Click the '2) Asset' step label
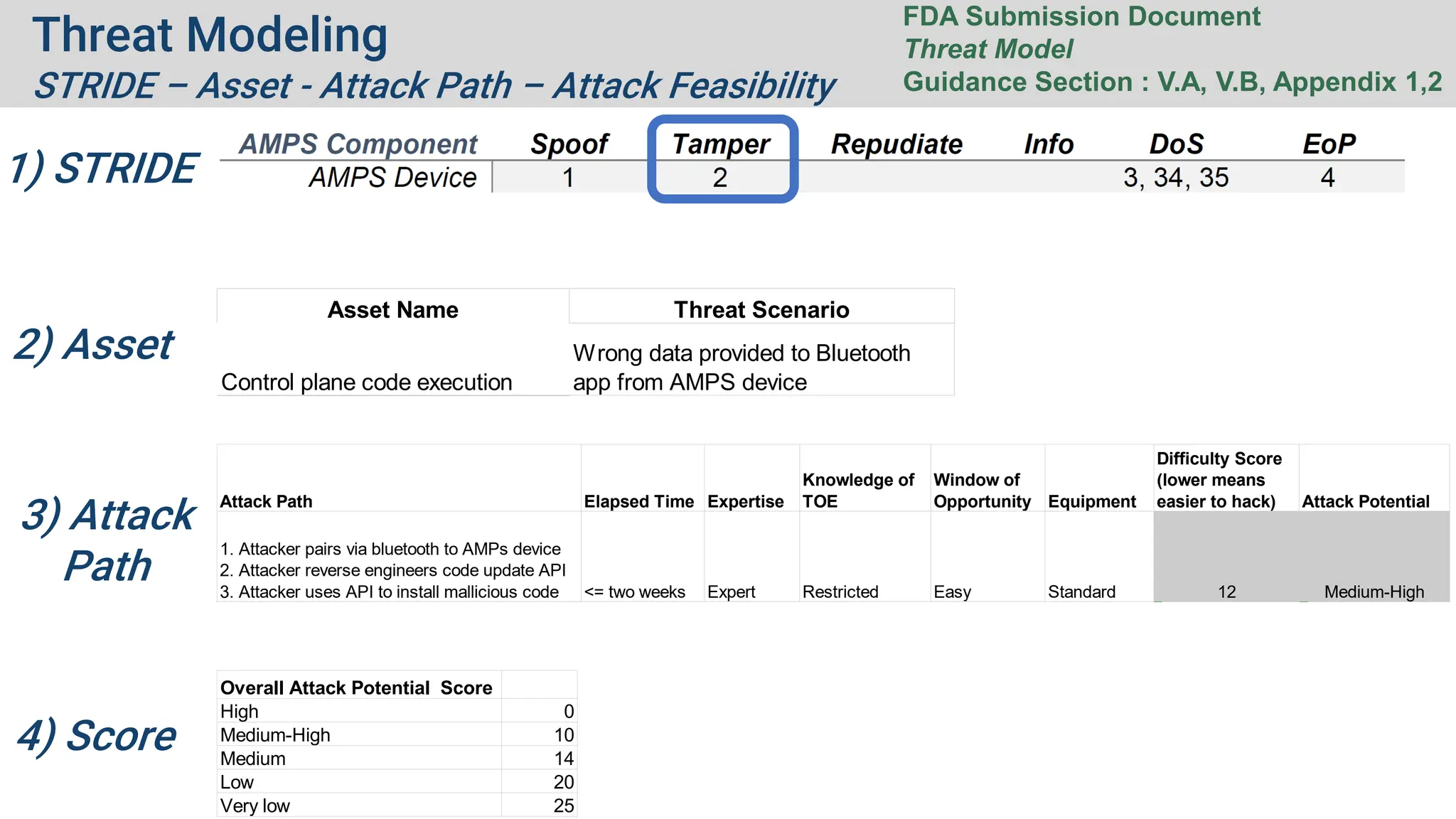This screenshot has height=819, width=1456. [93, 346]
